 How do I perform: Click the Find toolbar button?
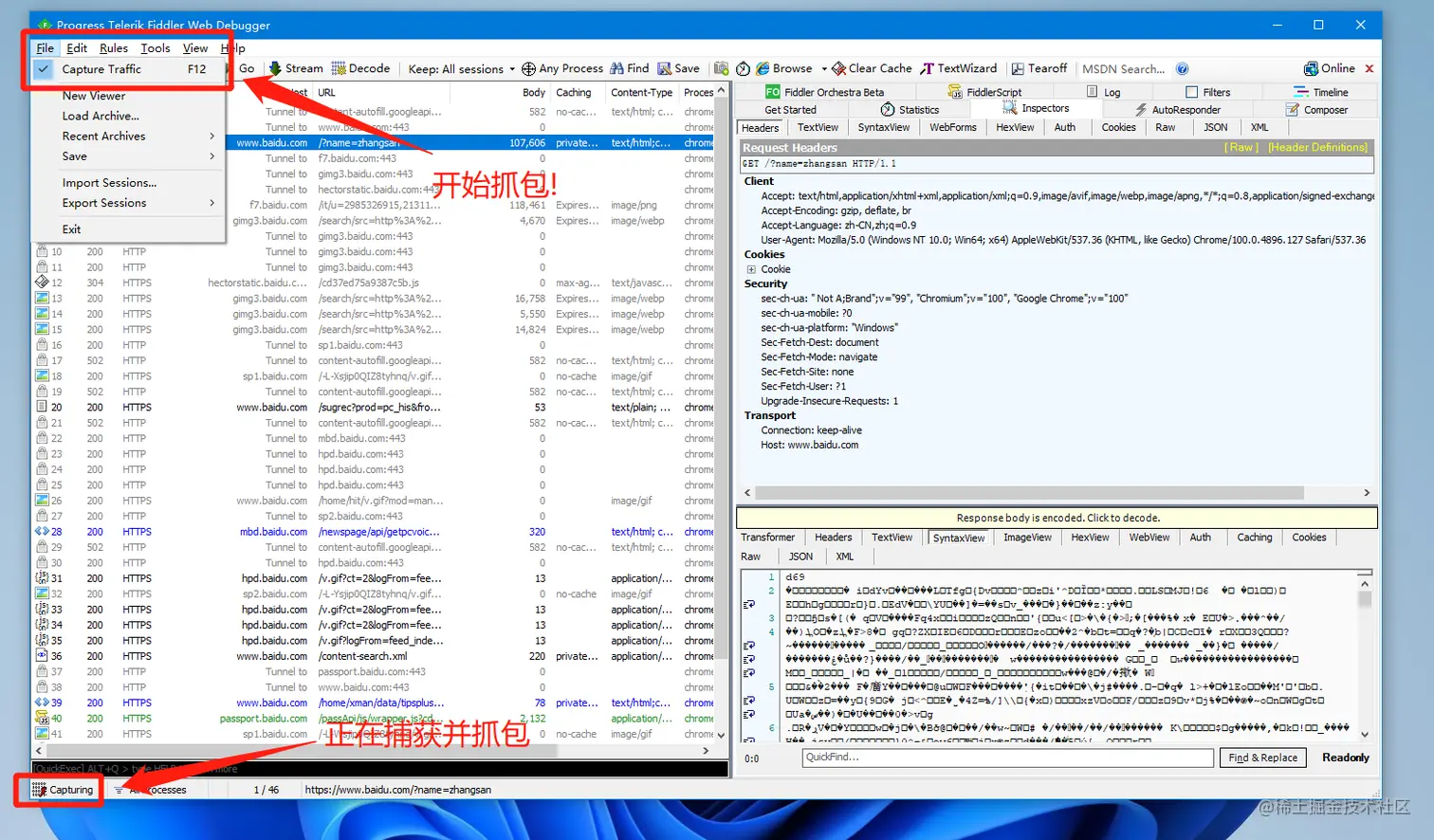pos(630,68)
